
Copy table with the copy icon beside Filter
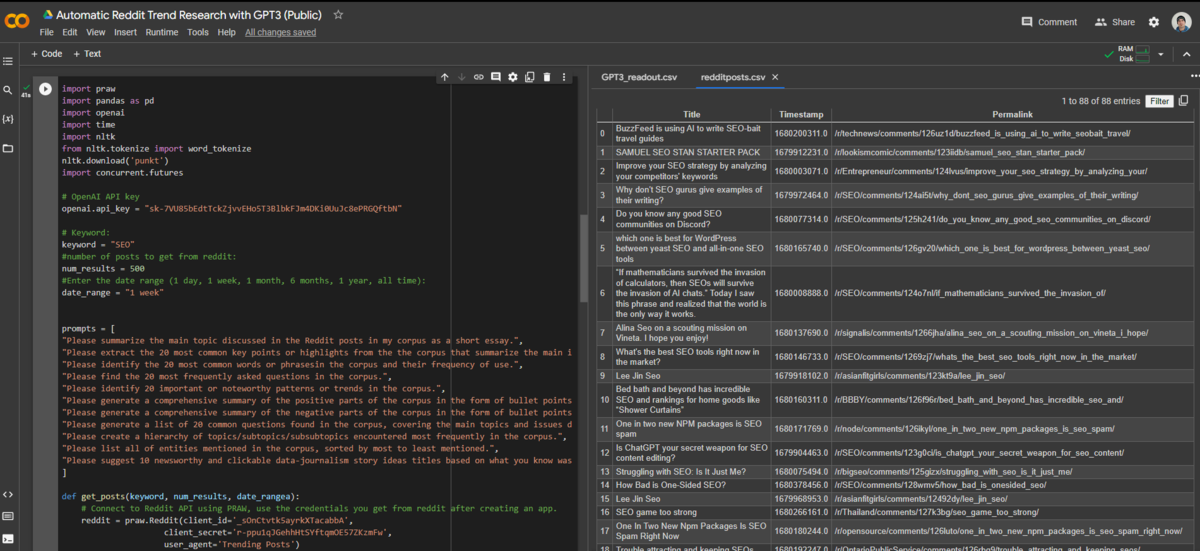tap(1184, 101)
